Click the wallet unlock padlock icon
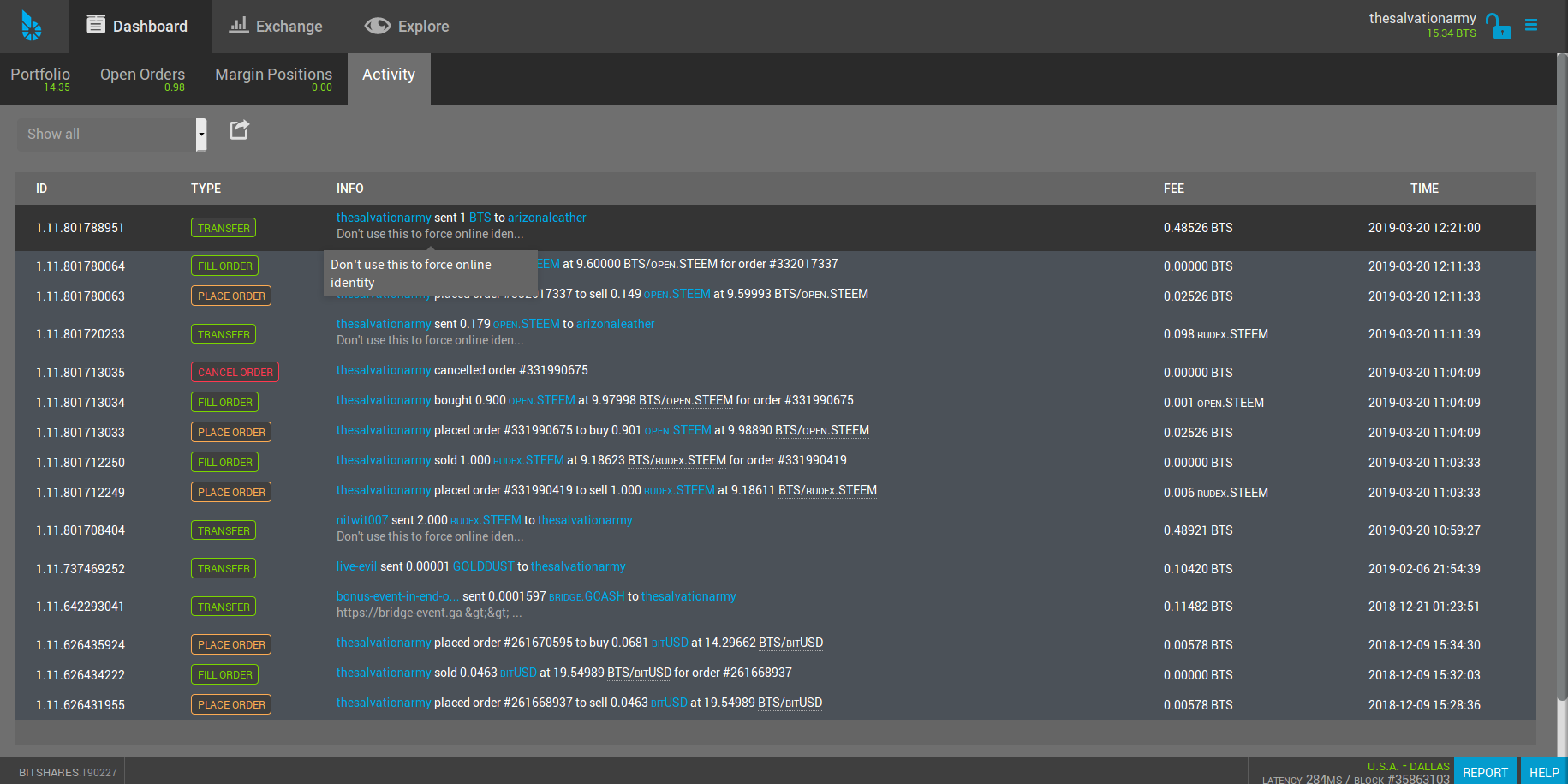The height and width of the screenshot is (784, 1568). click(1498, 26)
